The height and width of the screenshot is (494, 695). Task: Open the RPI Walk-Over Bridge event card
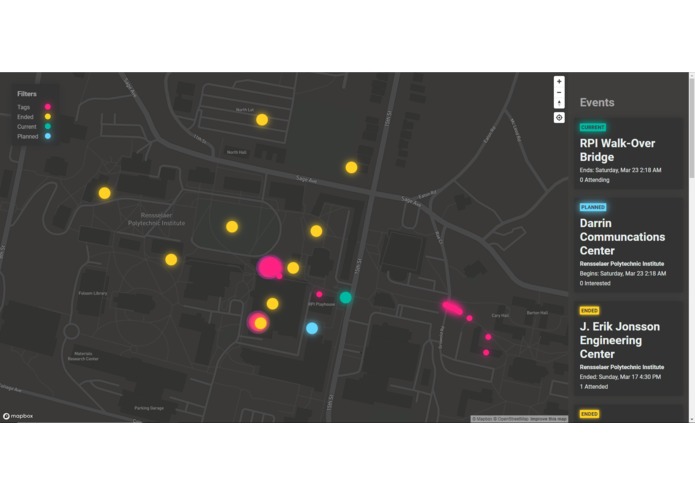(628, 153)
